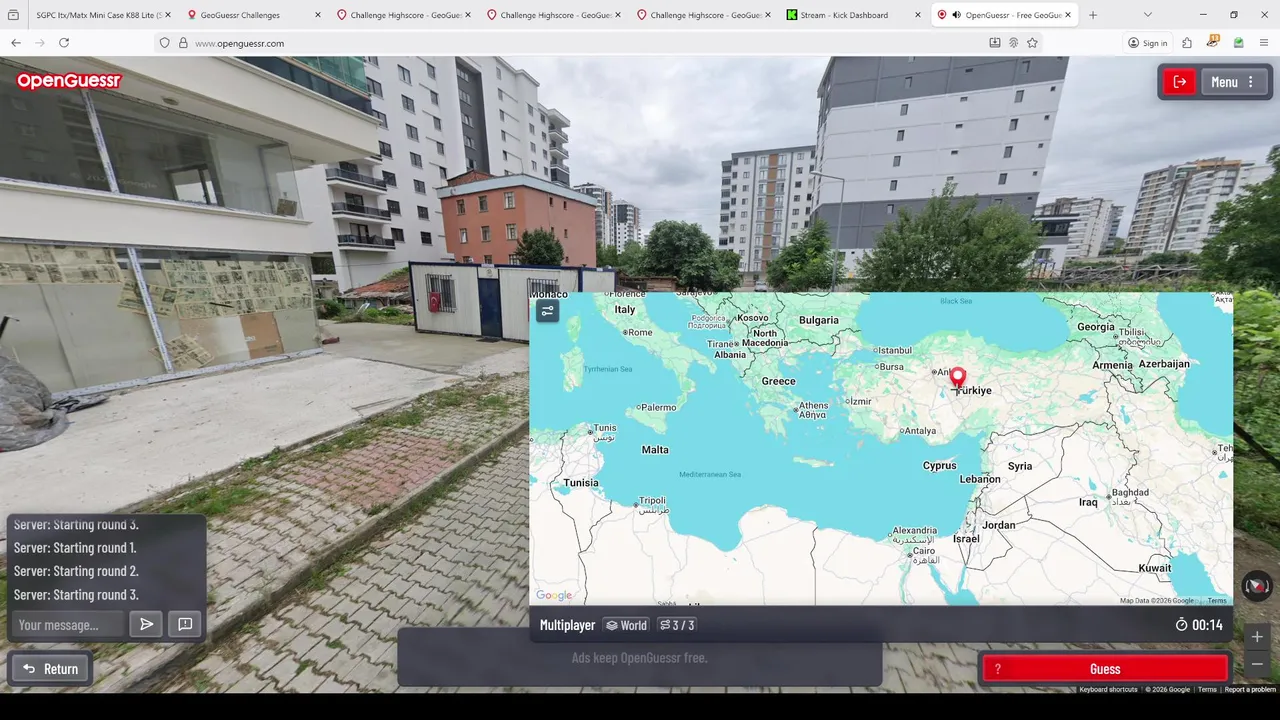Click the 00:14 countdown timer

click(x=1198, y=625)
